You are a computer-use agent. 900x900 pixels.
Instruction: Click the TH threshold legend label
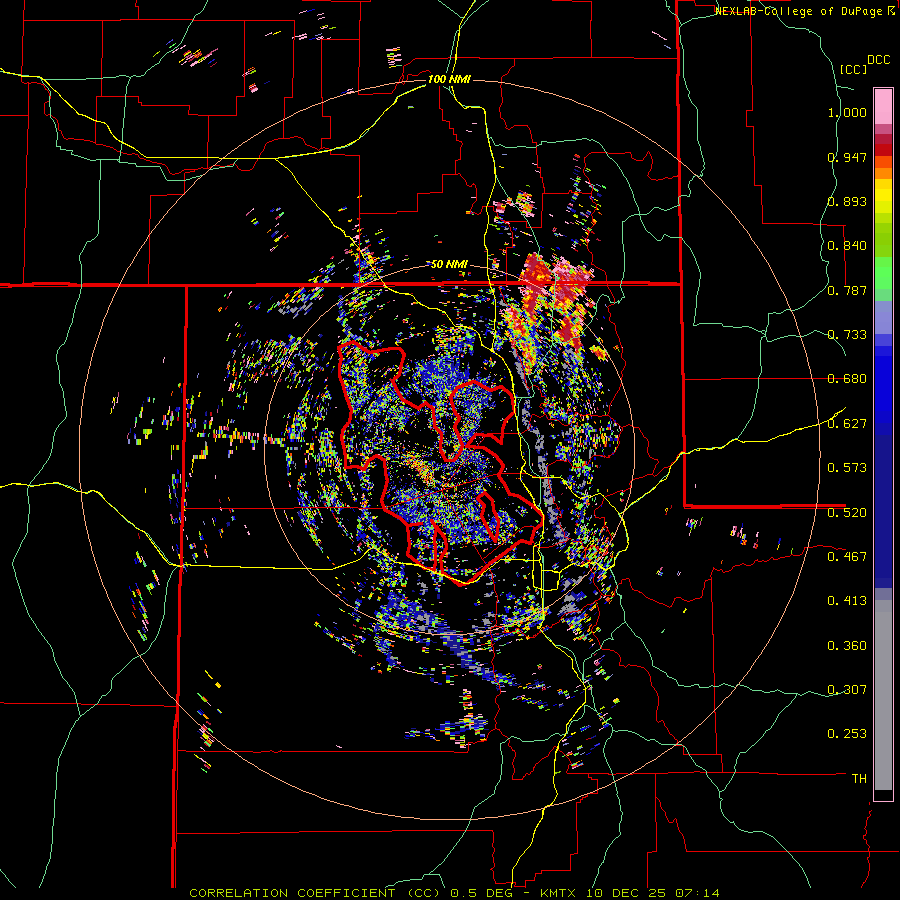coord(859,779)
